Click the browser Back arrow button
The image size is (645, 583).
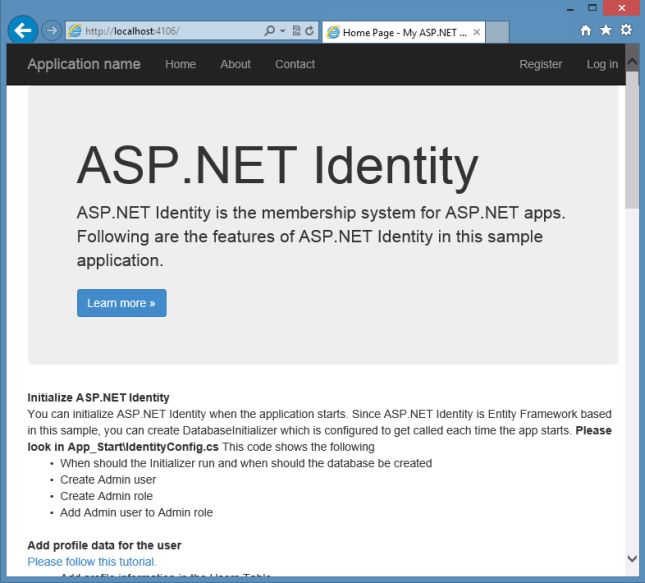[x=23, y=30]
